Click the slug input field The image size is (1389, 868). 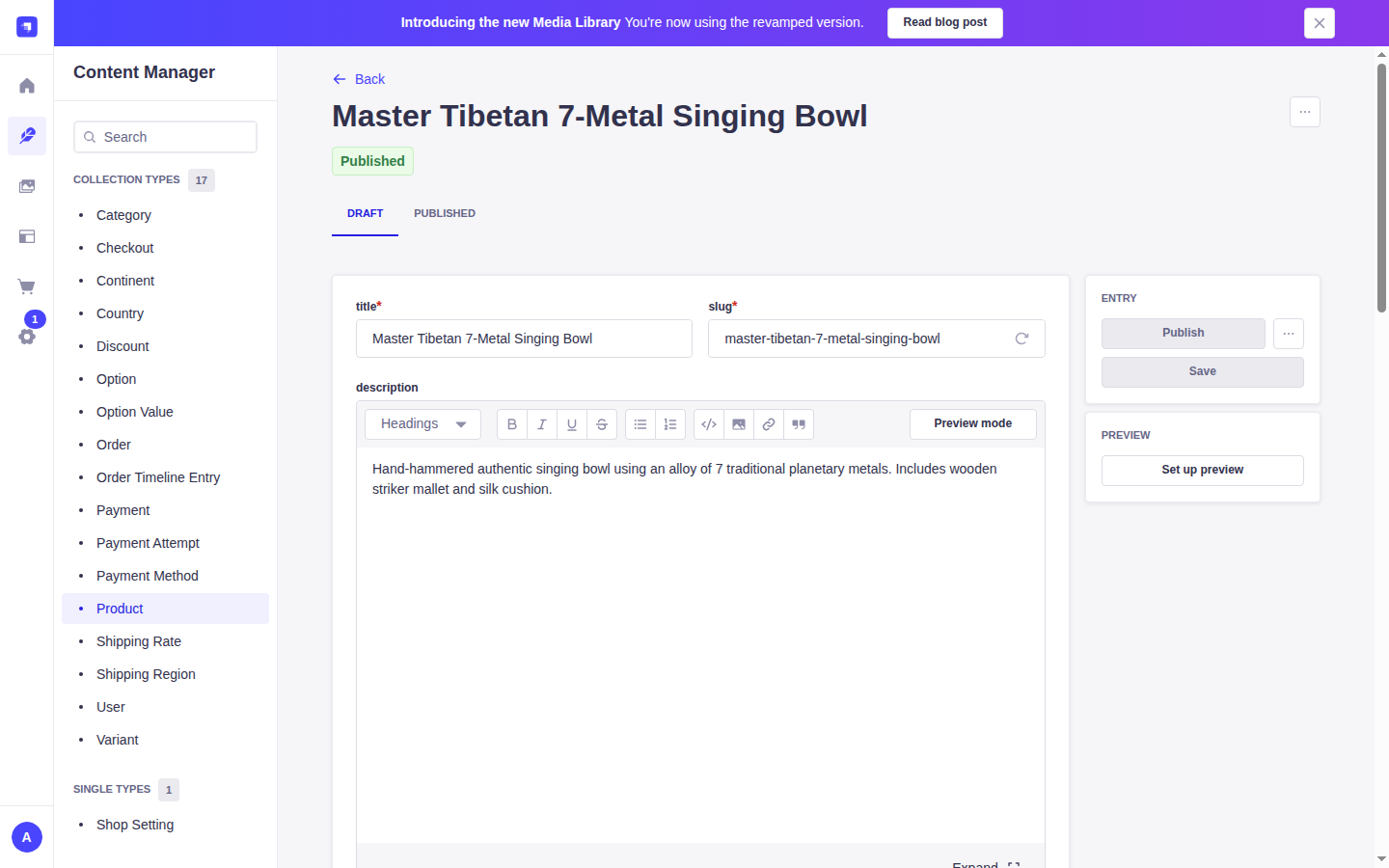(877, 339)
